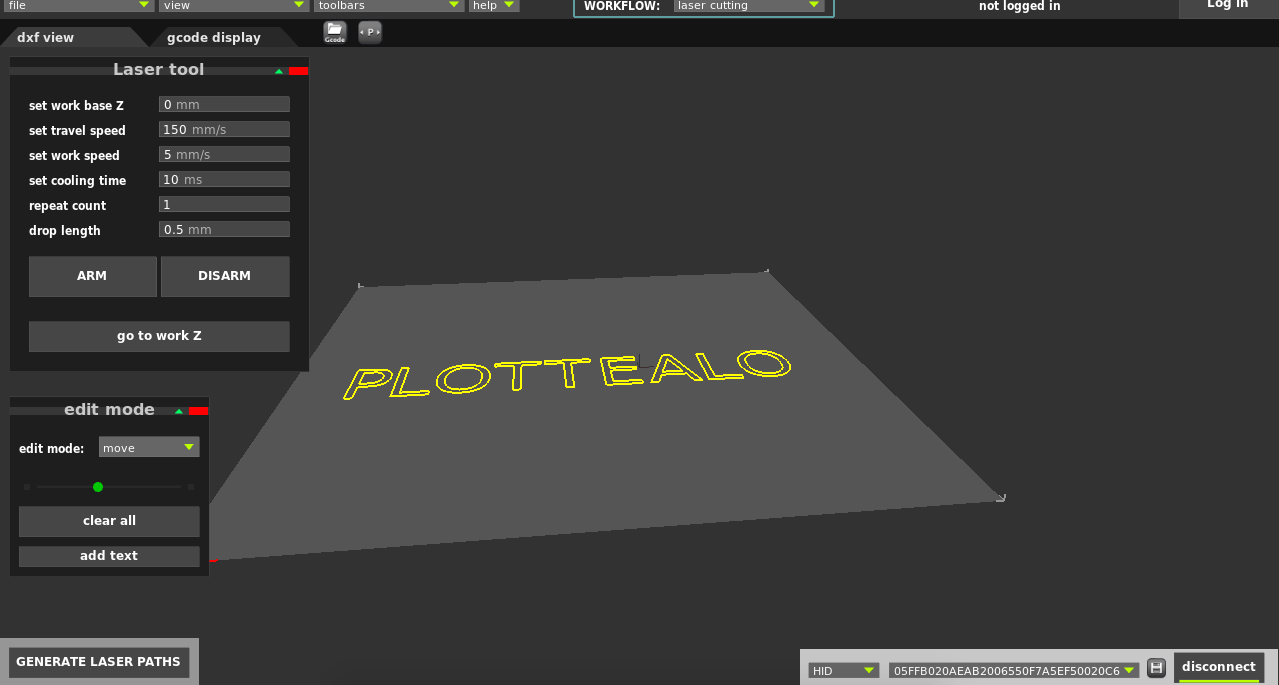Close the Laser tool panel red button
The height and width of the screenshot is (685, 1279).
[x=298, y=71]
